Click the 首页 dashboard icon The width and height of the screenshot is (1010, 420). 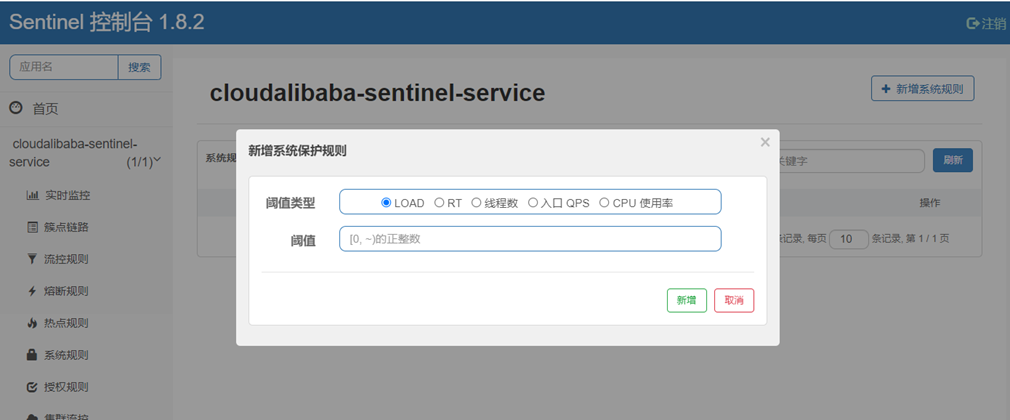coord(16,108)
